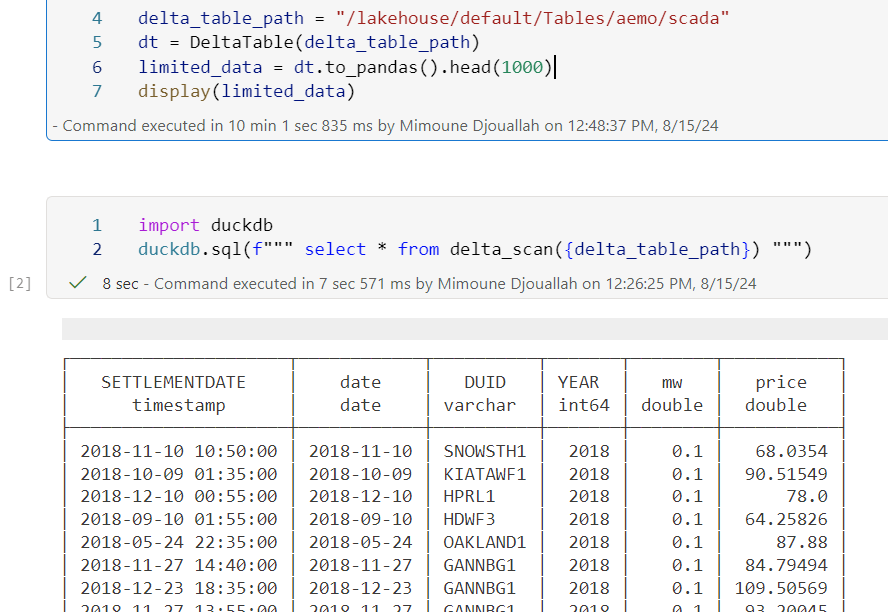Click line number 2 beside duckdb.sql
The width and height of the screenshot is (888, 612).
coord(97,249)
